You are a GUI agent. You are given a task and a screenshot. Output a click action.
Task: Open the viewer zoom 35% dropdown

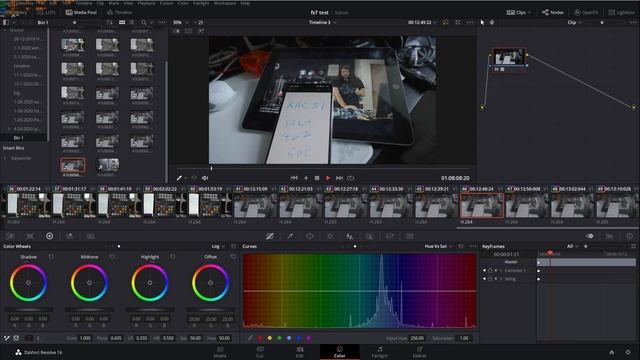click(181, 22)
